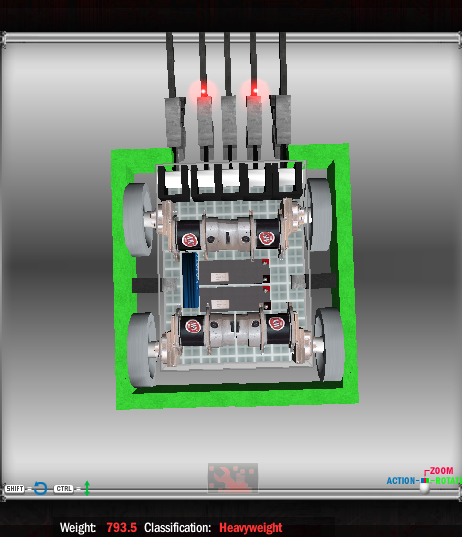Click the mouse controls icon
The image size is (462, 537).
[425, 485]
